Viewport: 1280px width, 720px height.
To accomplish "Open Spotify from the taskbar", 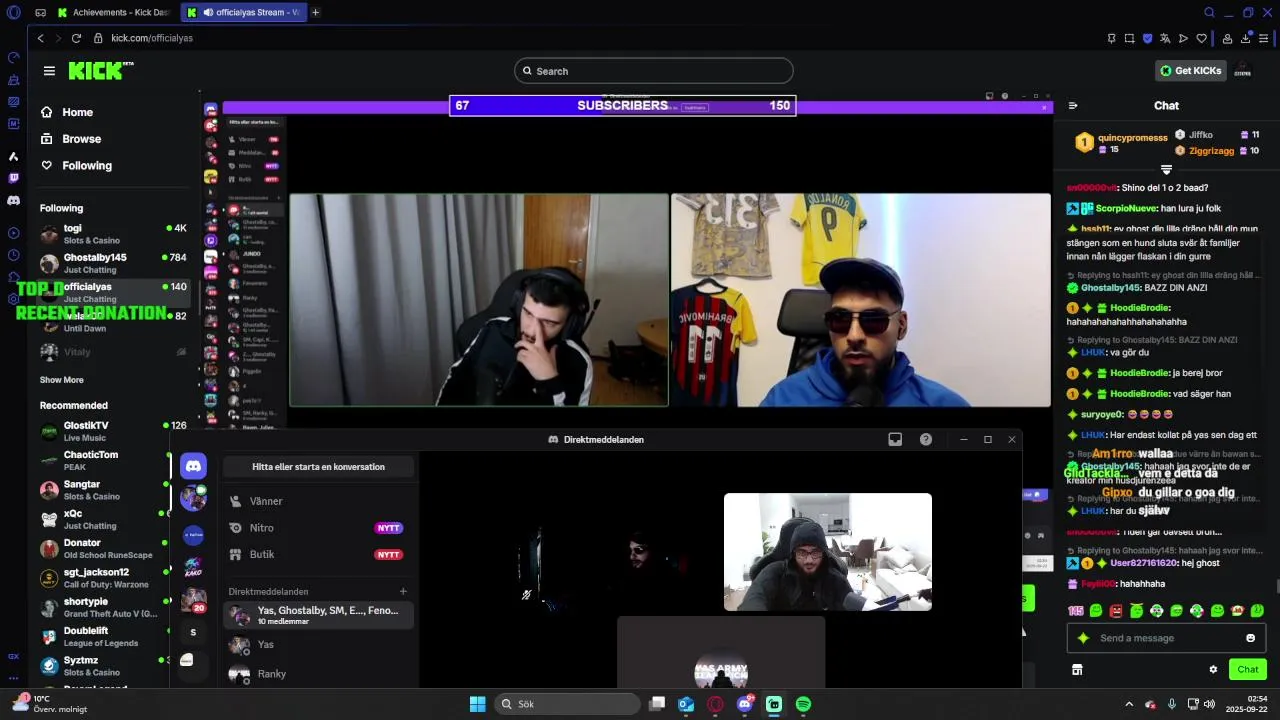I will pos(803,704).
